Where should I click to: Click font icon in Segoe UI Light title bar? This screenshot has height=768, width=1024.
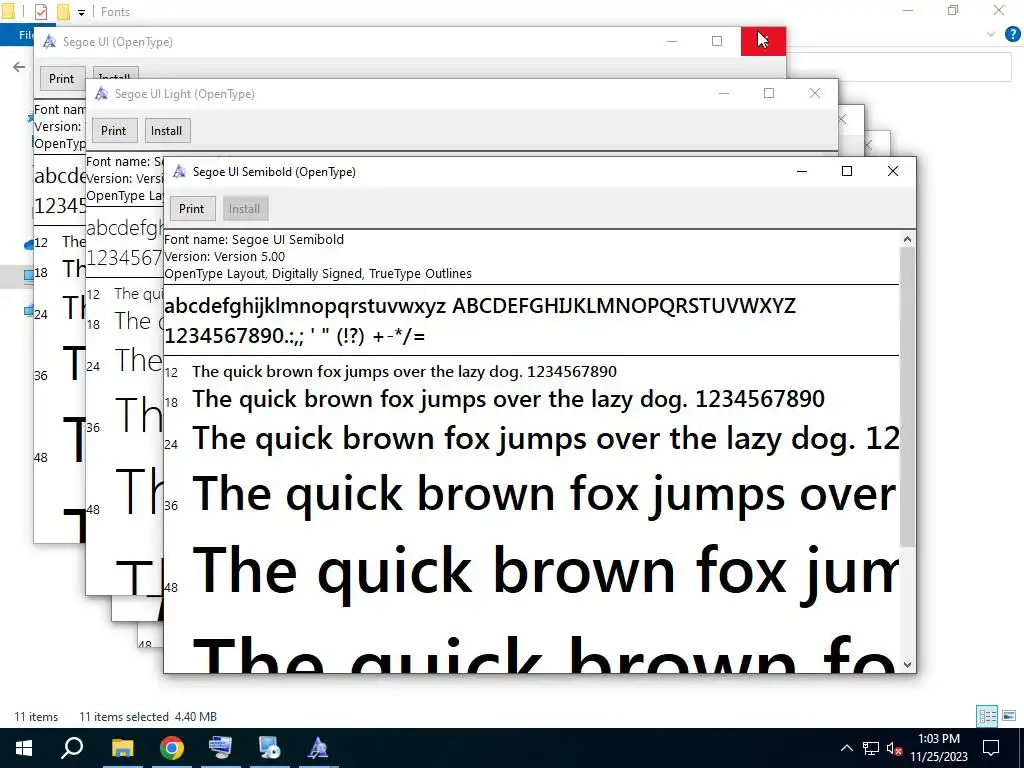tap(101, 93)
